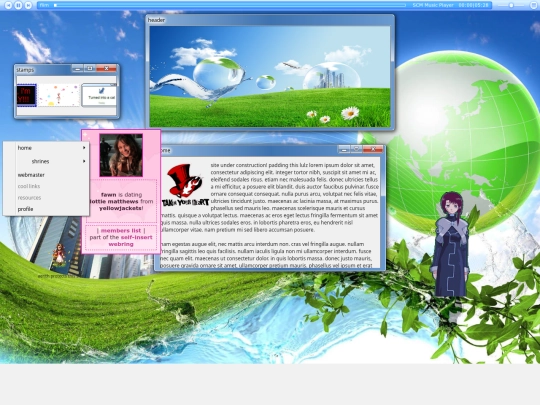
Task: Minimize the home window
Action: (x=344, y=149)
